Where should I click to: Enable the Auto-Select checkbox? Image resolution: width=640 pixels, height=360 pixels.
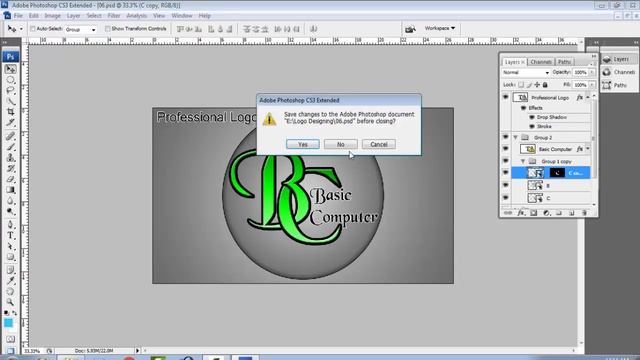(33, 29)
